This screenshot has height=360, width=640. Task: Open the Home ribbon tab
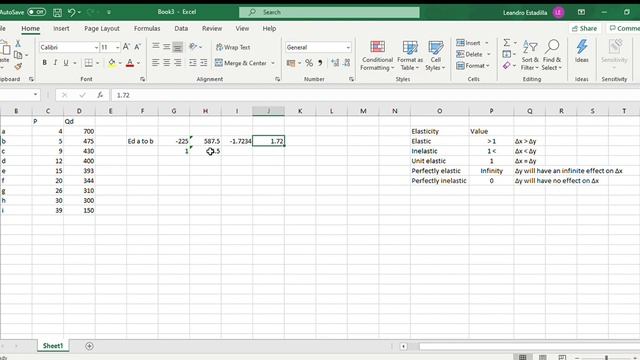(31, 29)
